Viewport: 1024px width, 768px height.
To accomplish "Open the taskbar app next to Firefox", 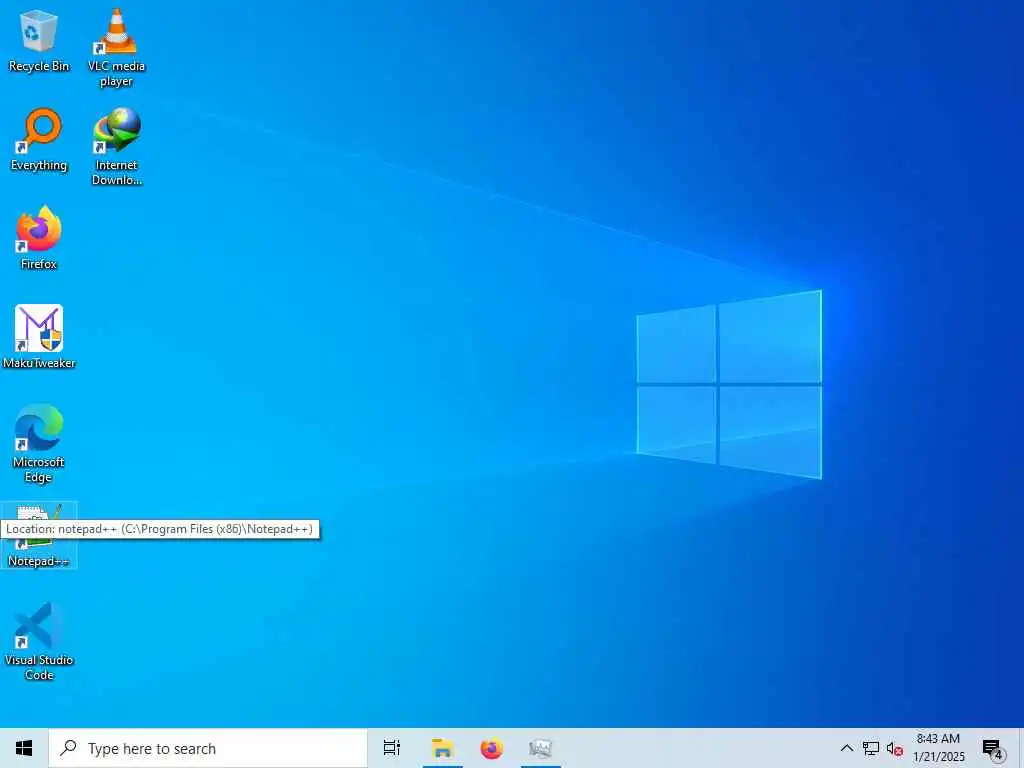I will [541, 748].
